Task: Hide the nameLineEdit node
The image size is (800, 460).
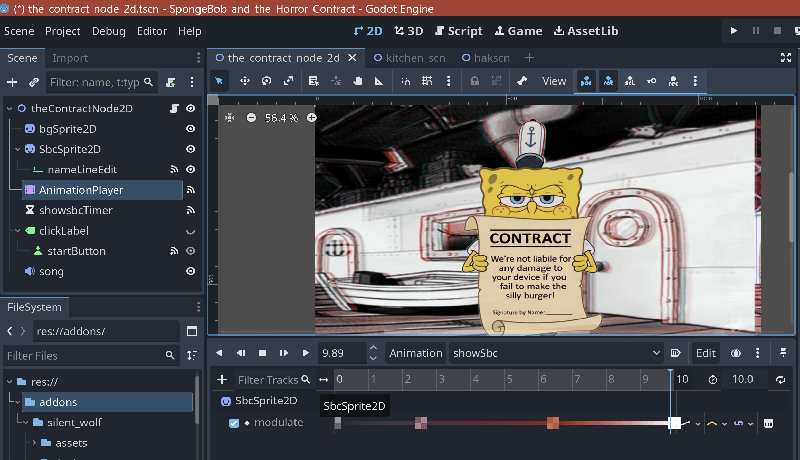Action: pyautogui.click(x=190, y=169)
